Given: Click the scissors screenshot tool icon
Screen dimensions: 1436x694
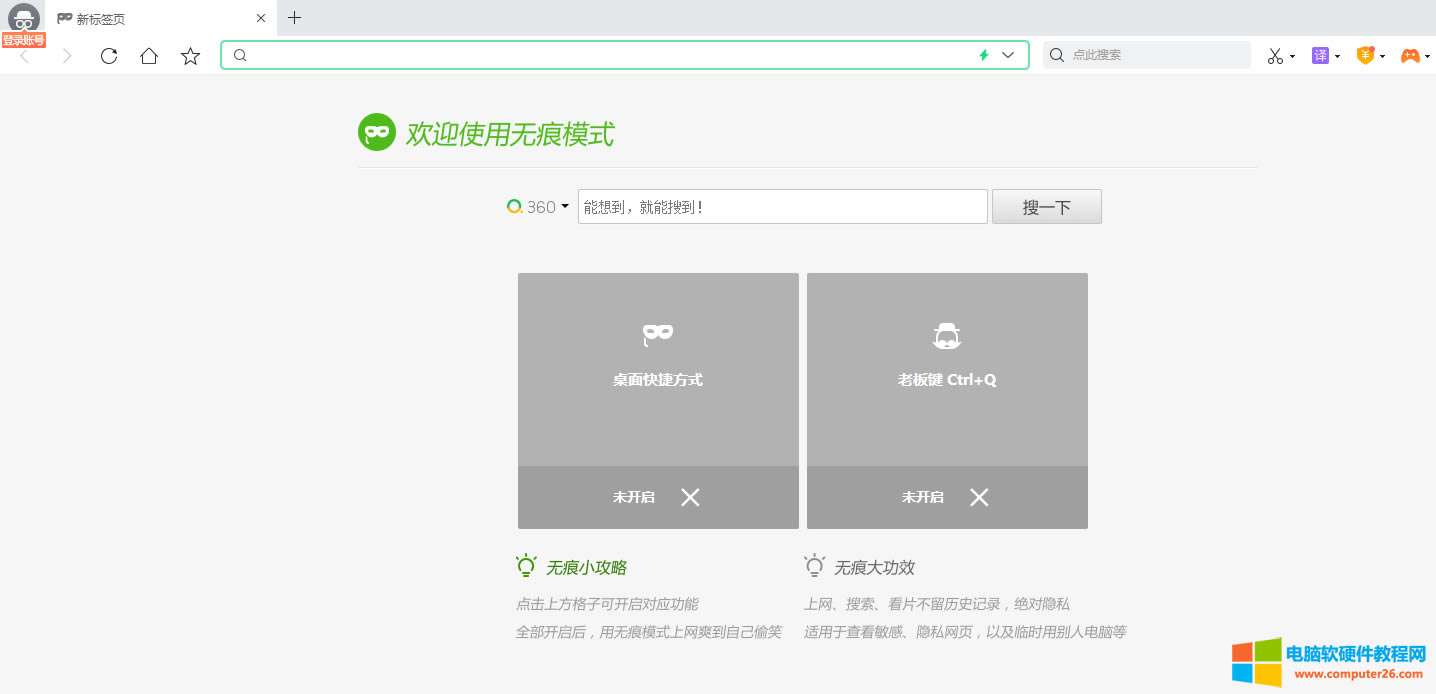Looking at the screenshot, I should point(1274,56).
